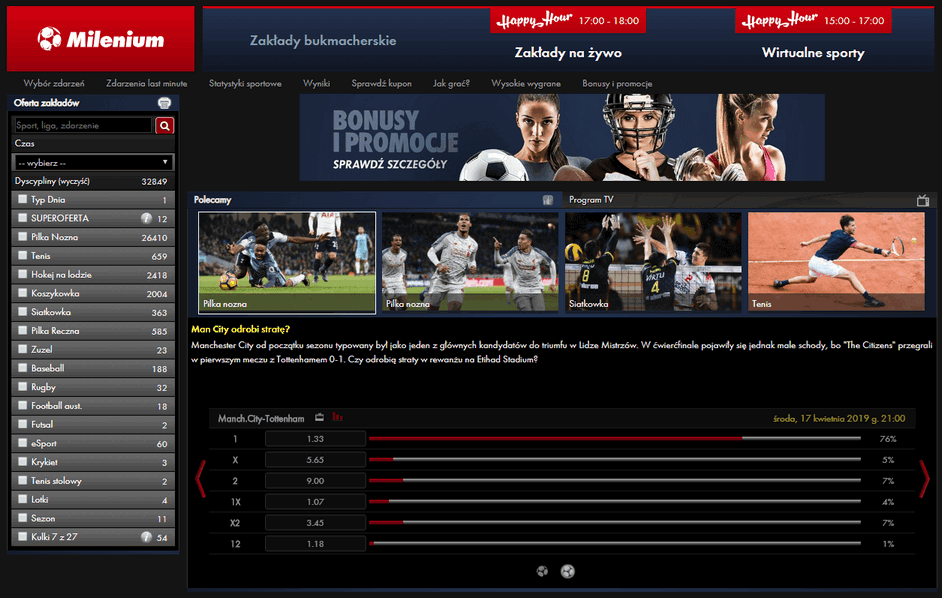
Task: Open Statystyki sportowe menu
Action: [x=245, y=84]
